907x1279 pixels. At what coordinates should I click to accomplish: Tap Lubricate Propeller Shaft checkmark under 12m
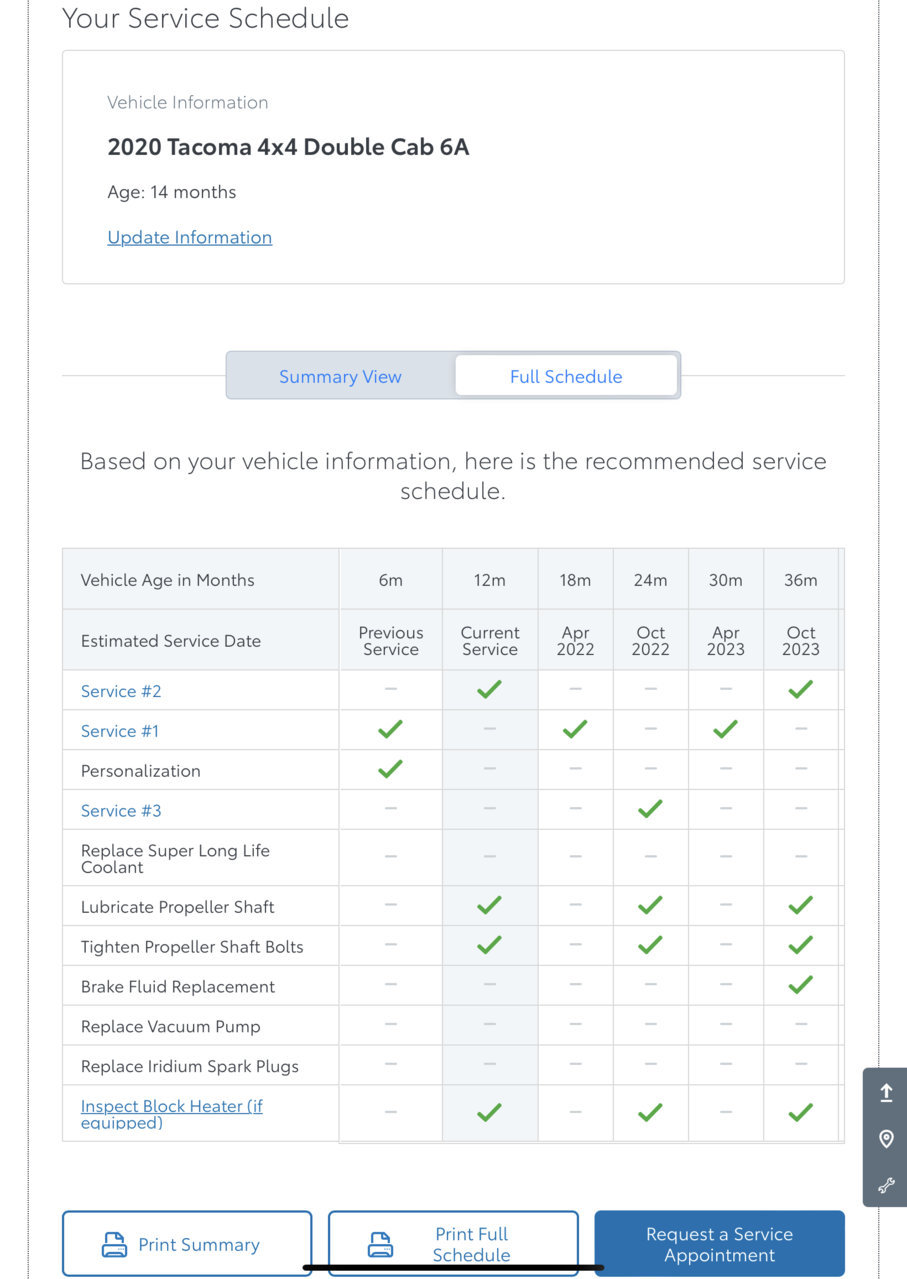489,905
